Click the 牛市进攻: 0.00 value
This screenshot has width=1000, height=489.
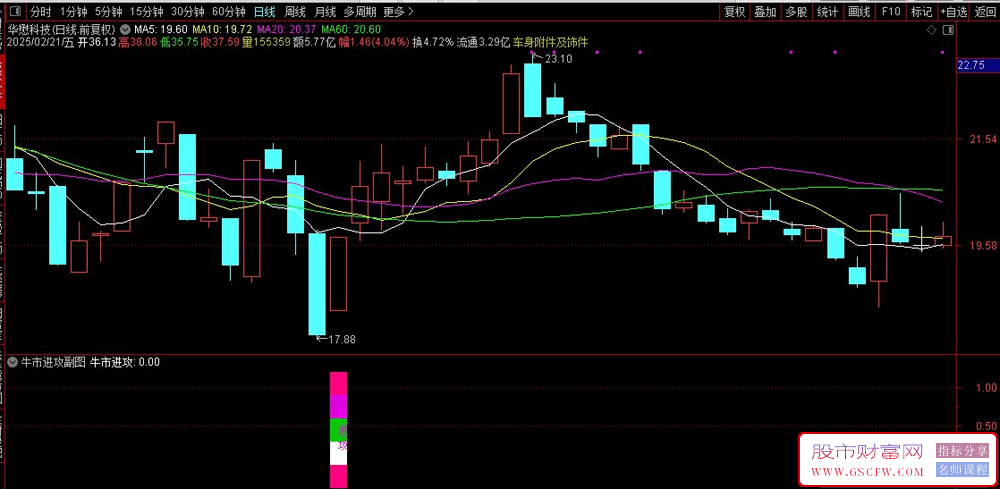click(125, 362)
